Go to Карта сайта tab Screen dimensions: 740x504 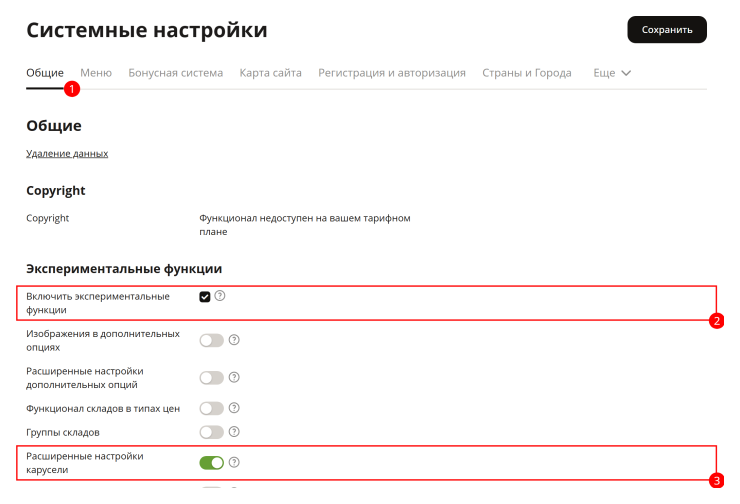(x=270, y=73)
